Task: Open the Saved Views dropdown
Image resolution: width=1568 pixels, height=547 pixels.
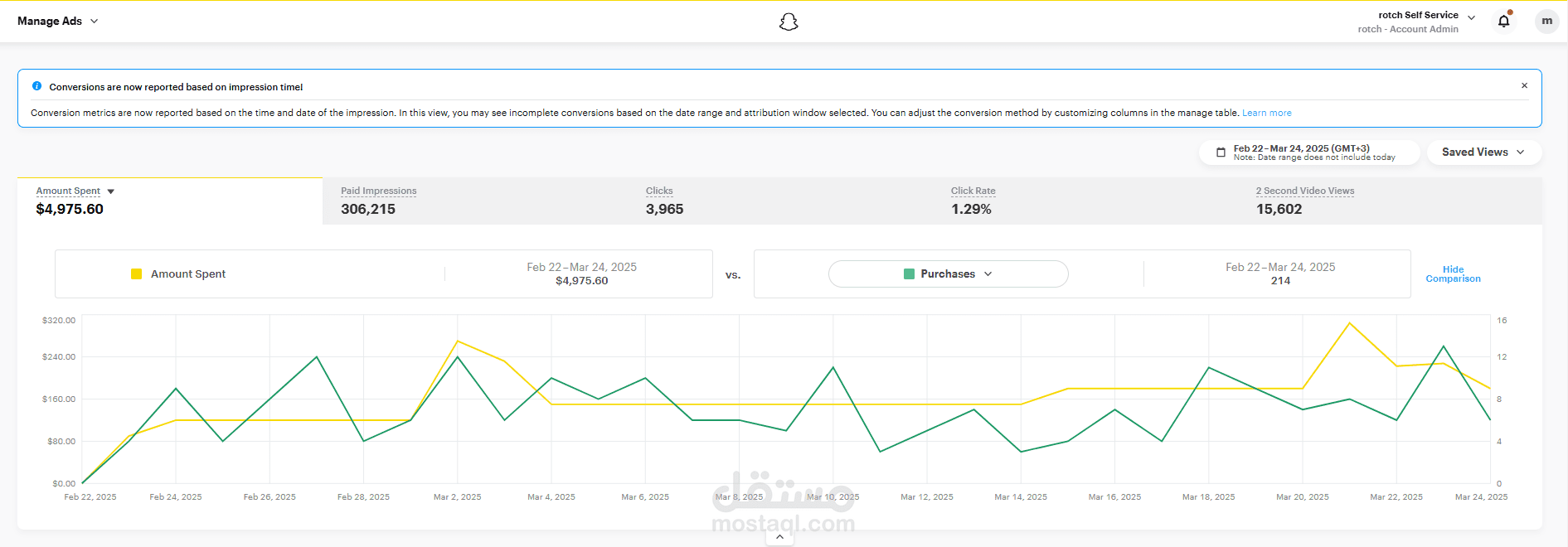Action: click(x=1483, y=152)
